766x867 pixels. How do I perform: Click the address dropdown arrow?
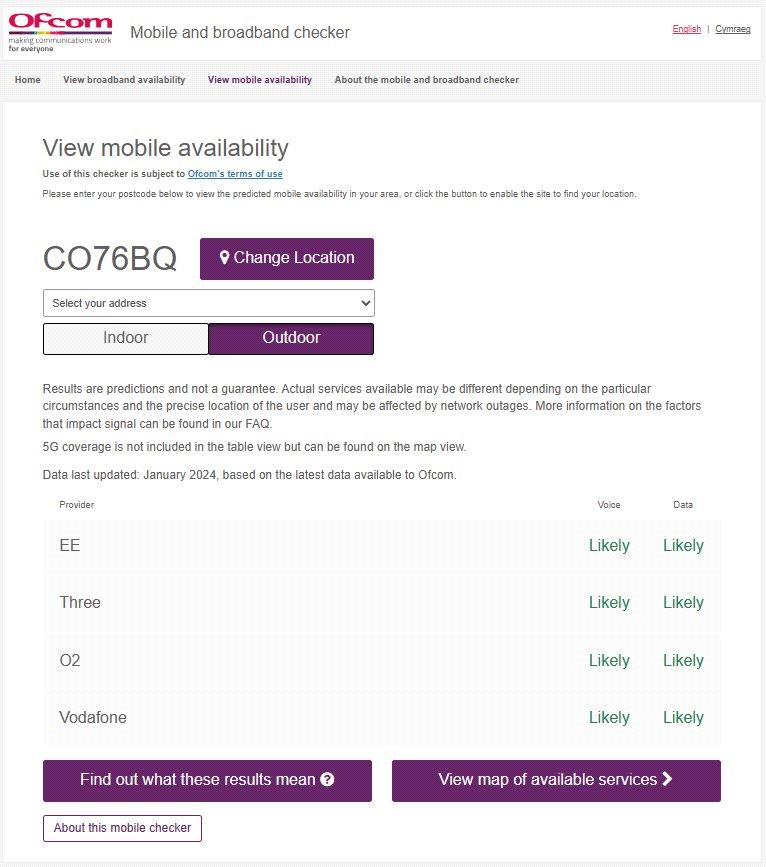pyautogui.click(x=365, y=303)
